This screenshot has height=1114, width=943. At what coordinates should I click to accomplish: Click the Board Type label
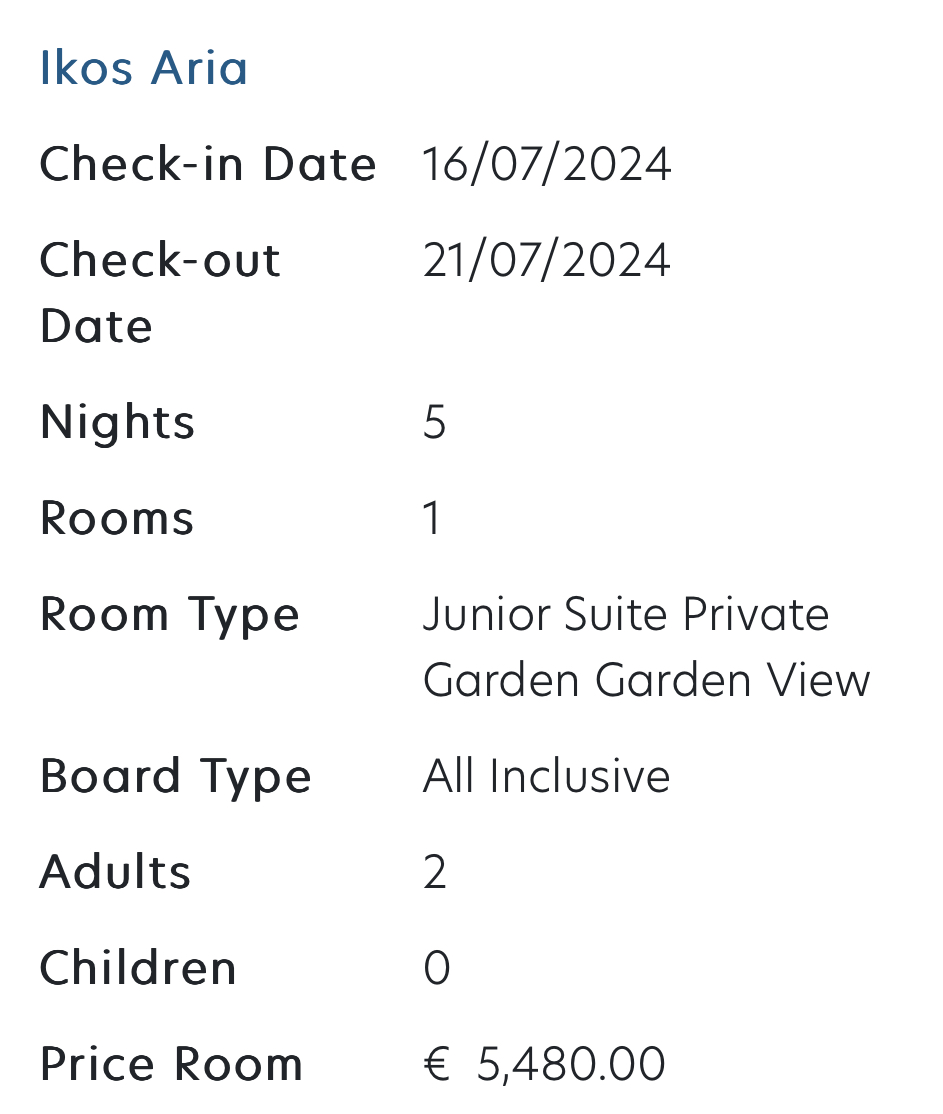coord(175,776)
